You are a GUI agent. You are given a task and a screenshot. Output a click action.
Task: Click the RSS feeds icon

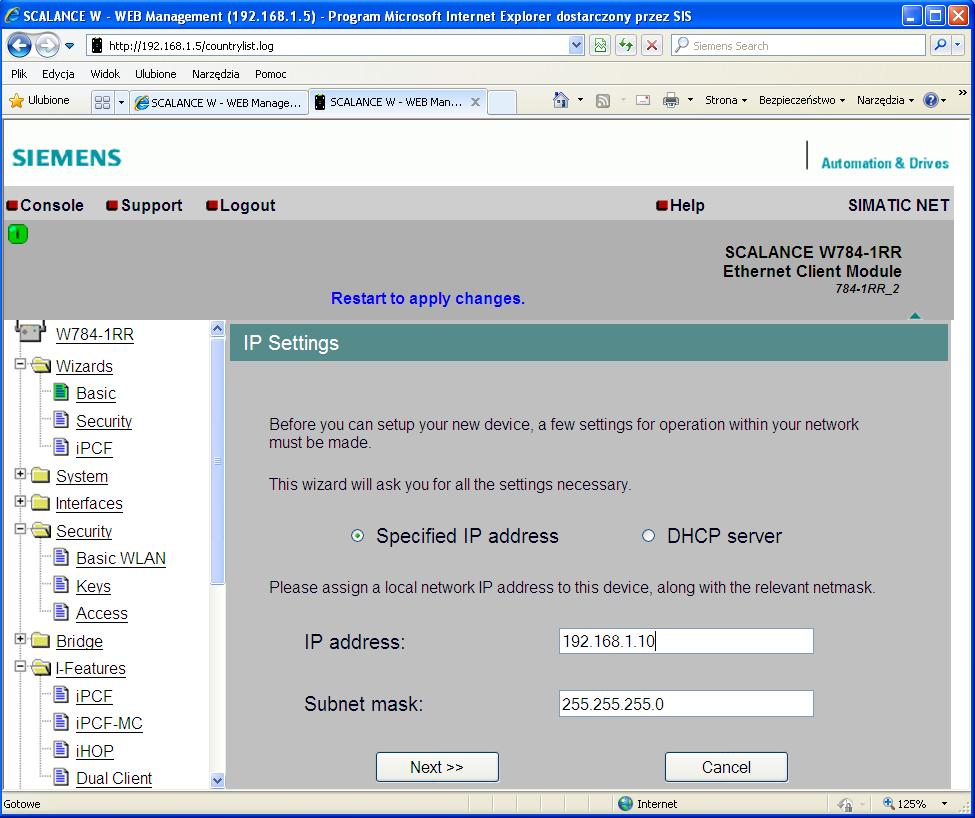tap(603, 101)
